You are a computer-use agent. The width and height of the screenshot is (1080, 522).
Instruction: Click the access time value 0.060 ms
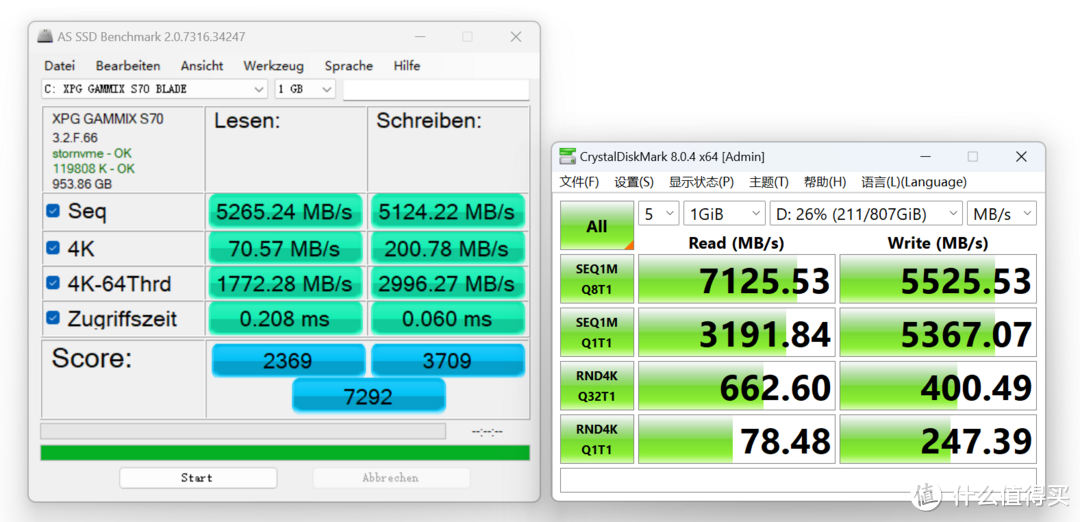(x=448, y=319)
